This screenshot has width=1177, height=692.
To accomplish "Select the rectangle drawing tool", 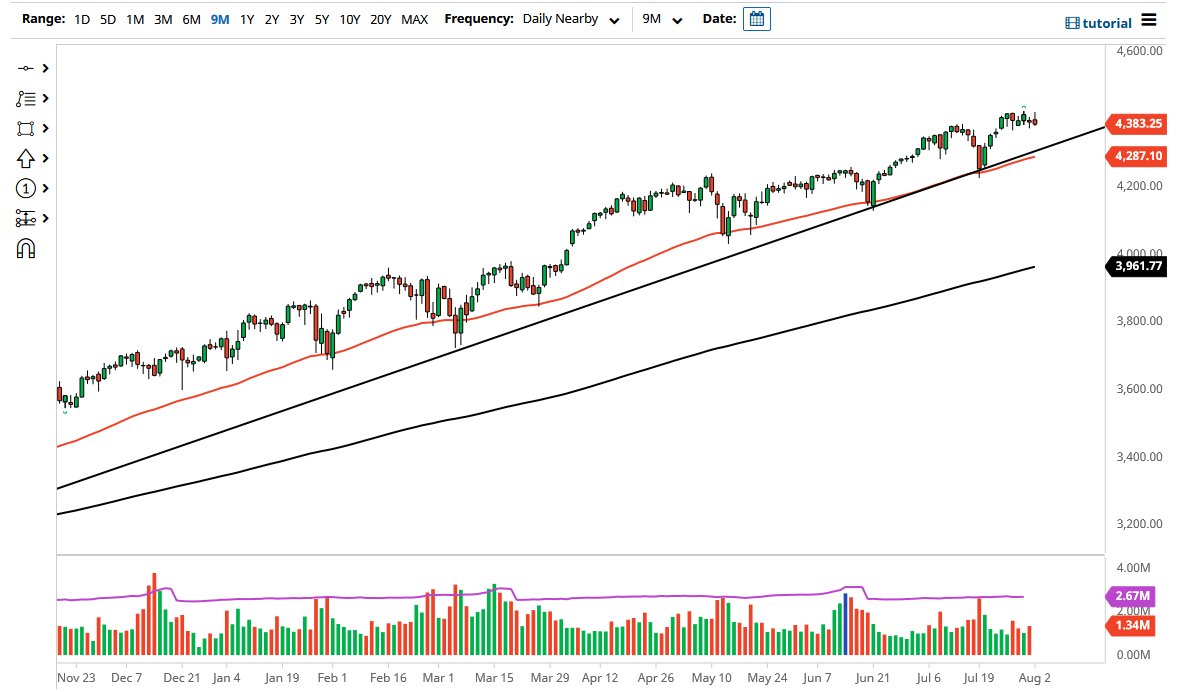I will click(25, 128).
